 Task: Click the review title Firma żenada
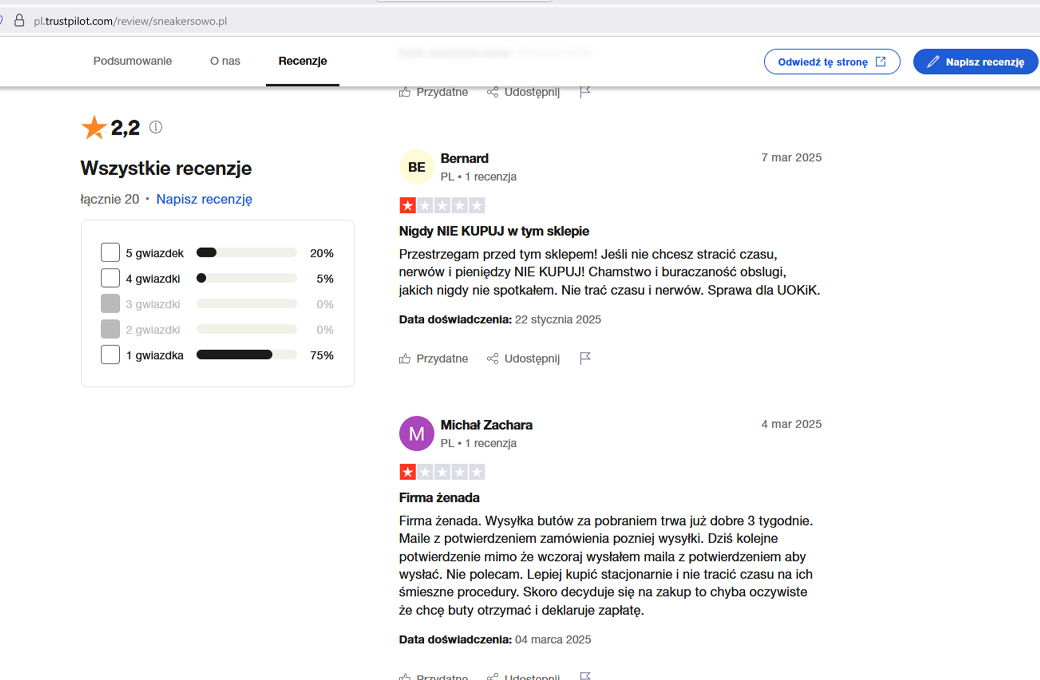pyautogui.click(x=439, y=498)
